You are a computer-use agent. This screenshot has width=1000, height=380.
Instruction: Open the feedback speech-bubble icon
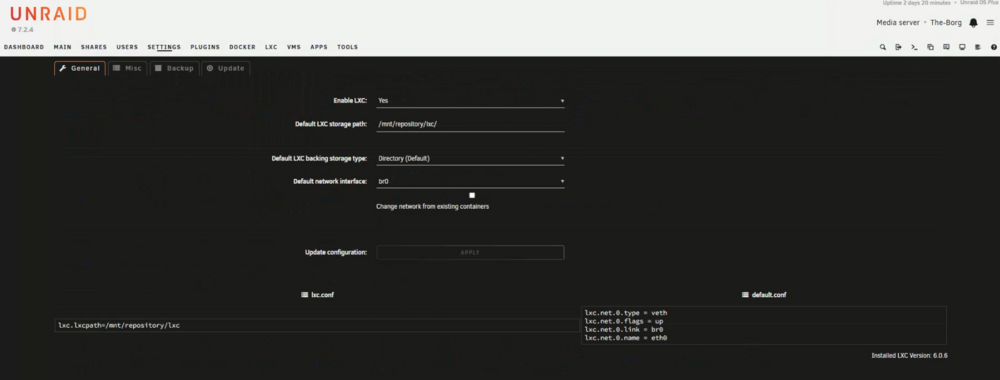tap(946, 47)
